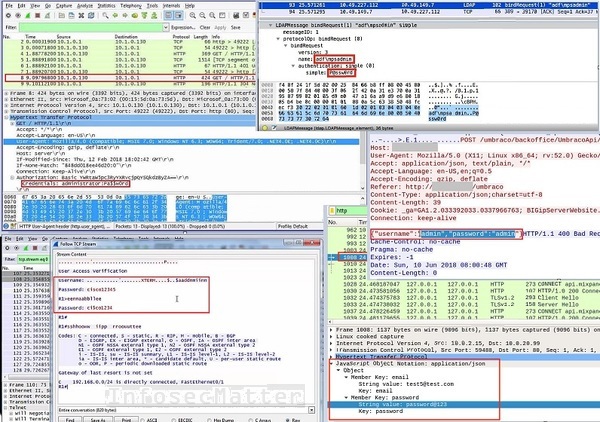
Task: Click Find button in Follow TCP Stream
Action: click(x=70, y=420)
